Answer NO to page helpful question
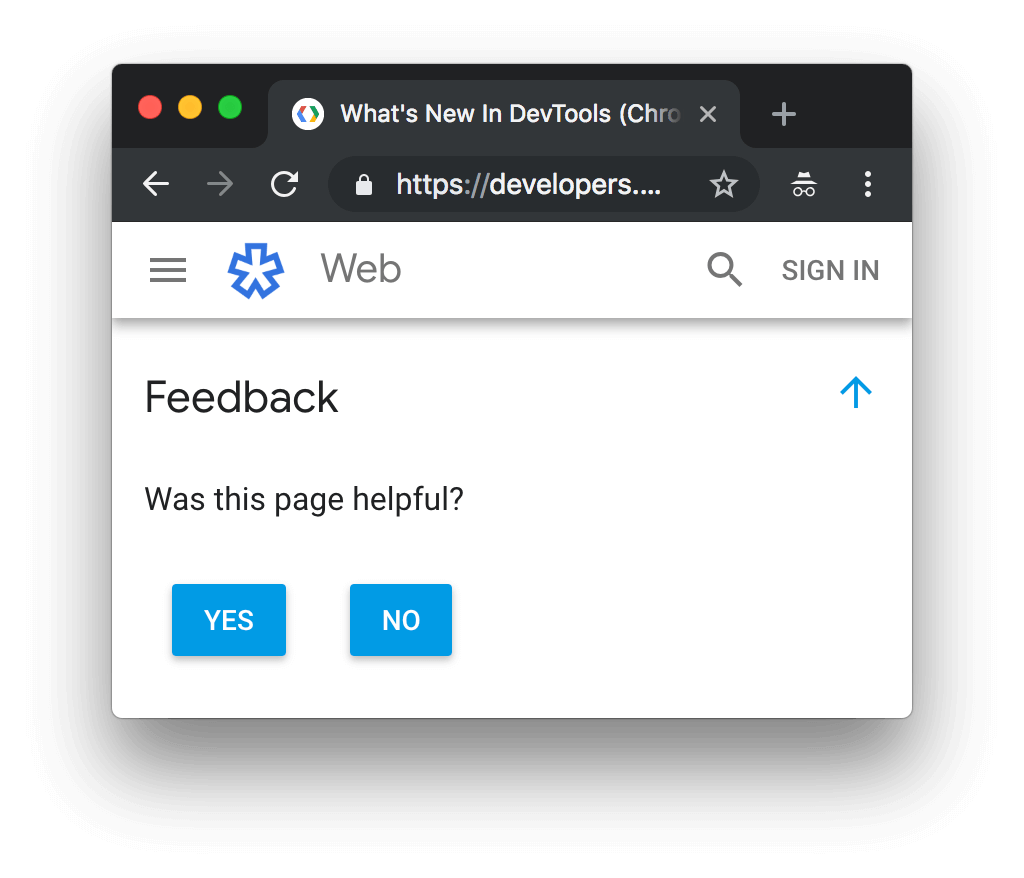 pyautogui.click(x=401, y=620)
